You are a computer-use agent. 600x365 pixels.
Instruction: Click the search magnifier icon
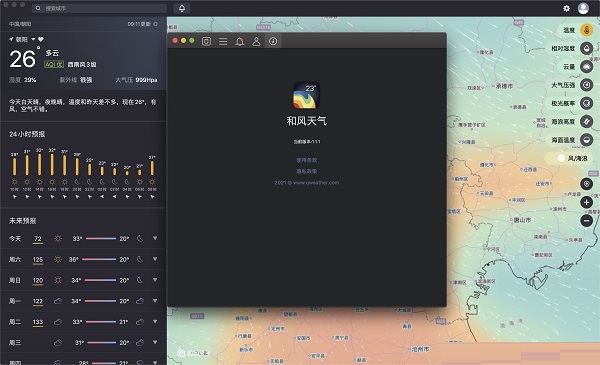[x=38, y=8]
